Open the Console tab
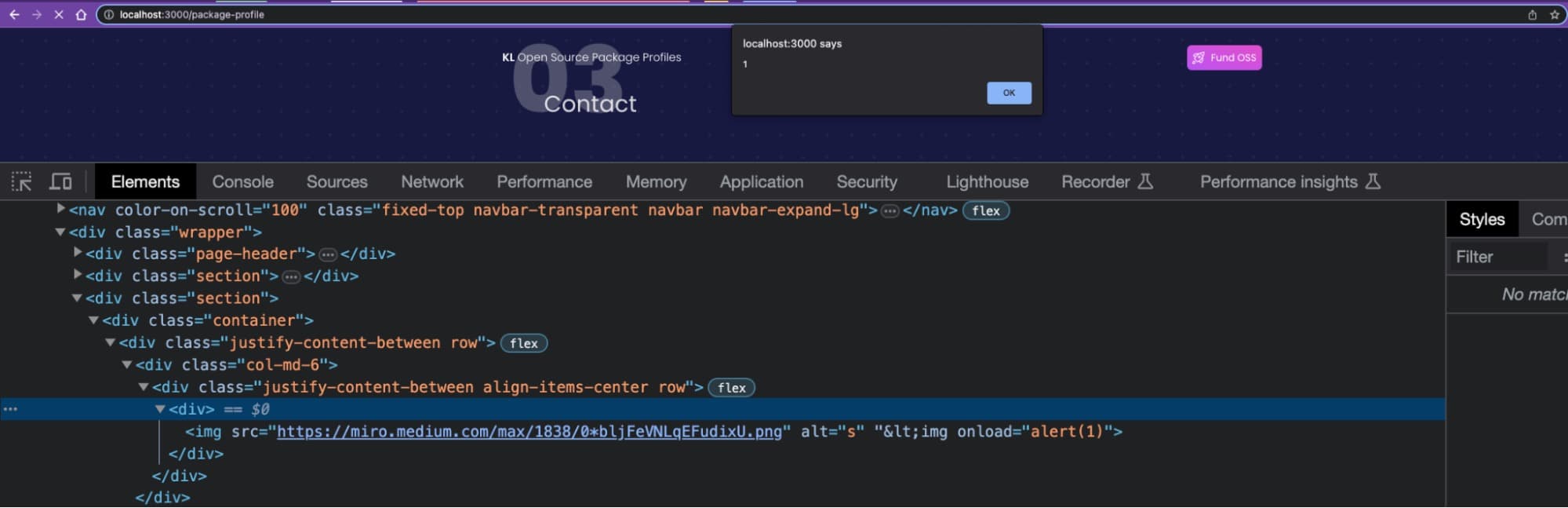1568x508 pixels. (242, 182)
